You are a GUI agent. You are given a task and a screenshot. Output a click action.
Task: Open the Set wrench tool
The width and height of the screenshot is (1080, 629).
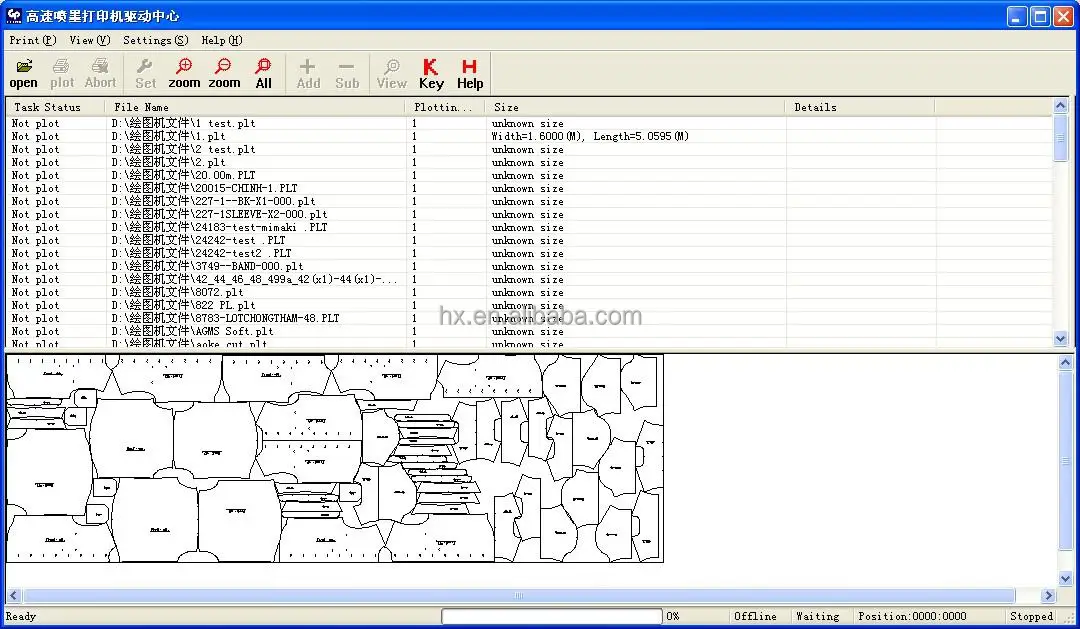145,73
